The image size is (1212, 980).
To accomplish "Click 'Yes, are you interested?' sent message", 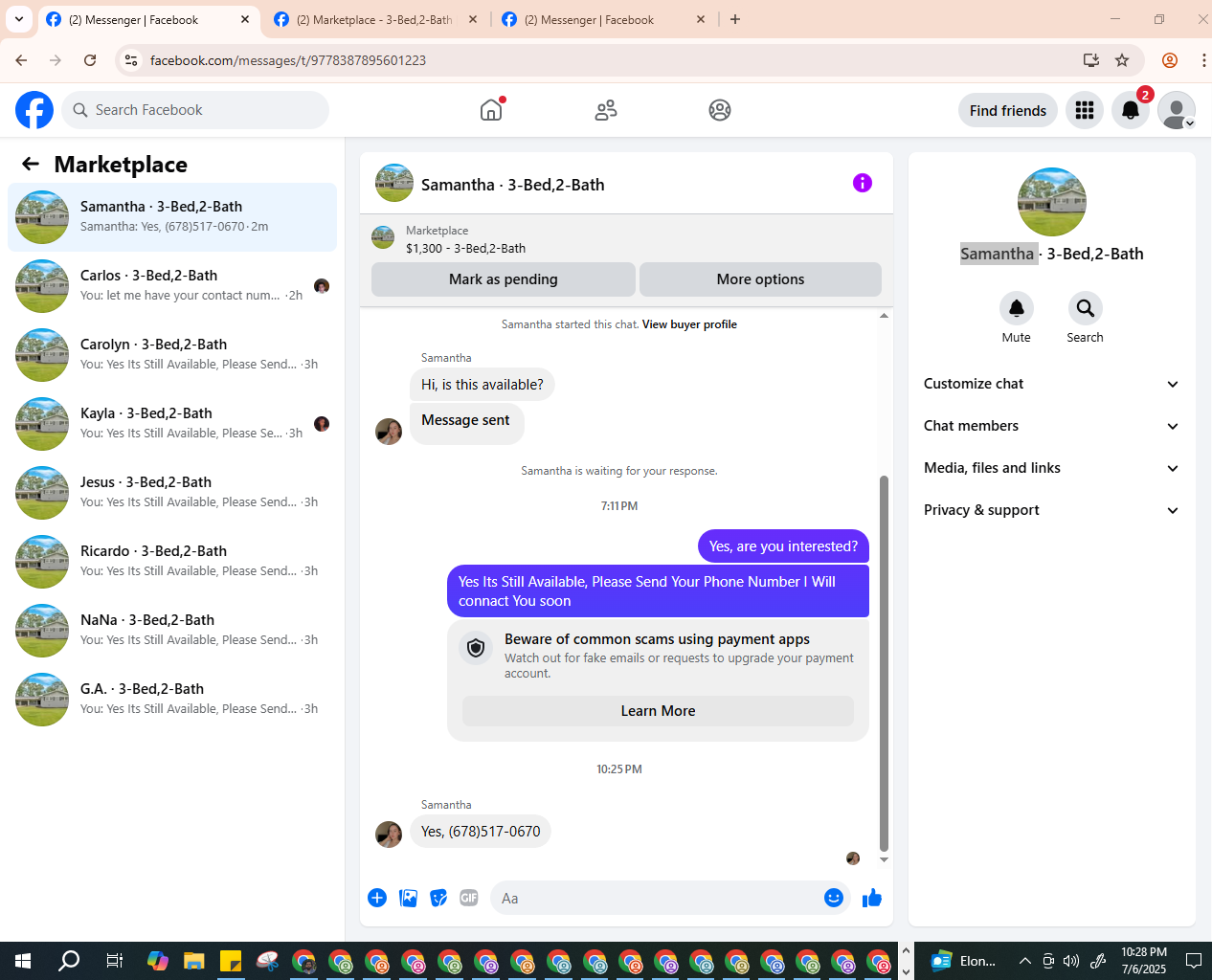I will pyautogui.click(x=783, y=546).
